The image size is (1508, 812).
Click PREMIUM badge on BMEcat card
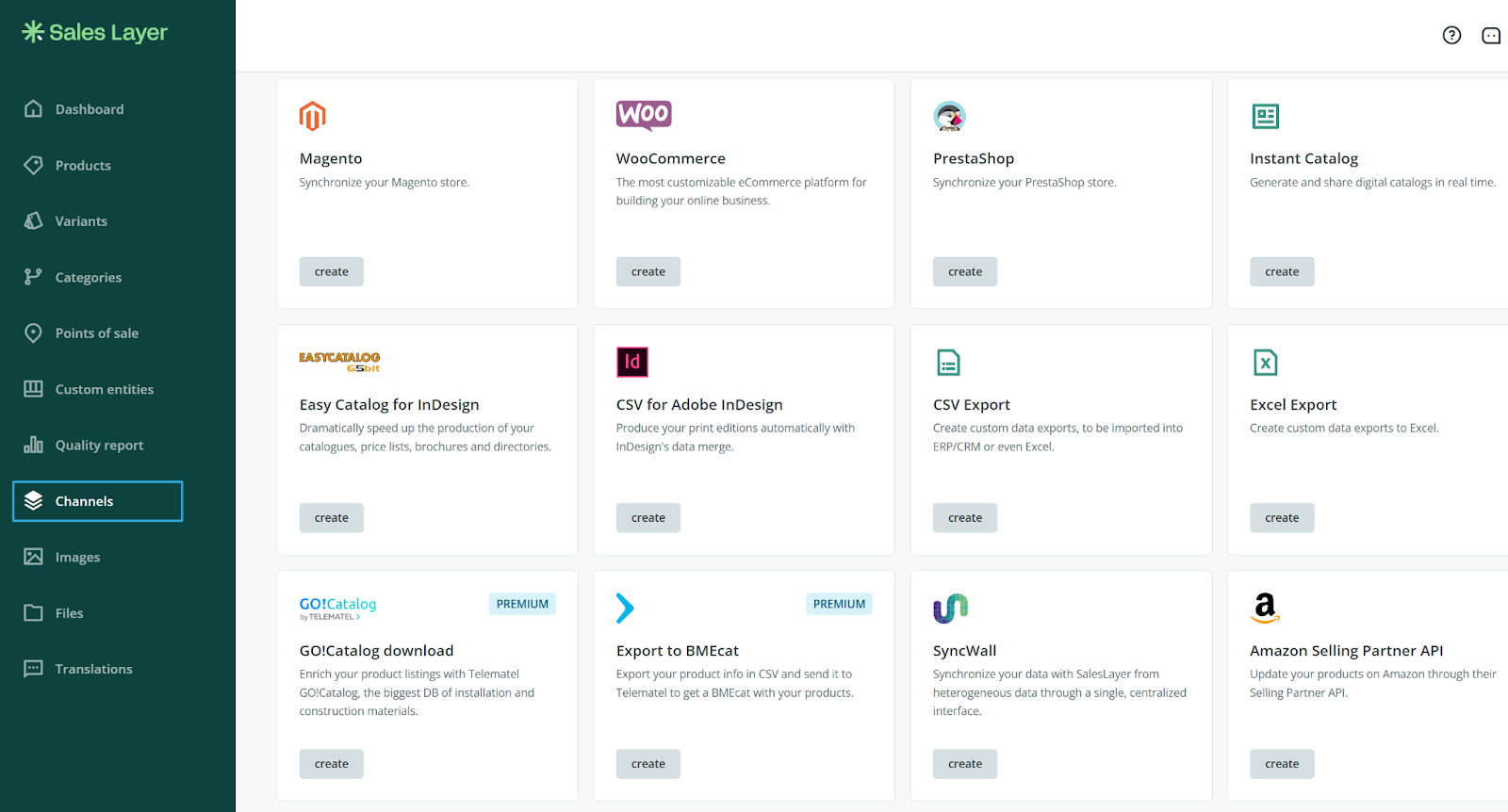(x=839, y=604)
